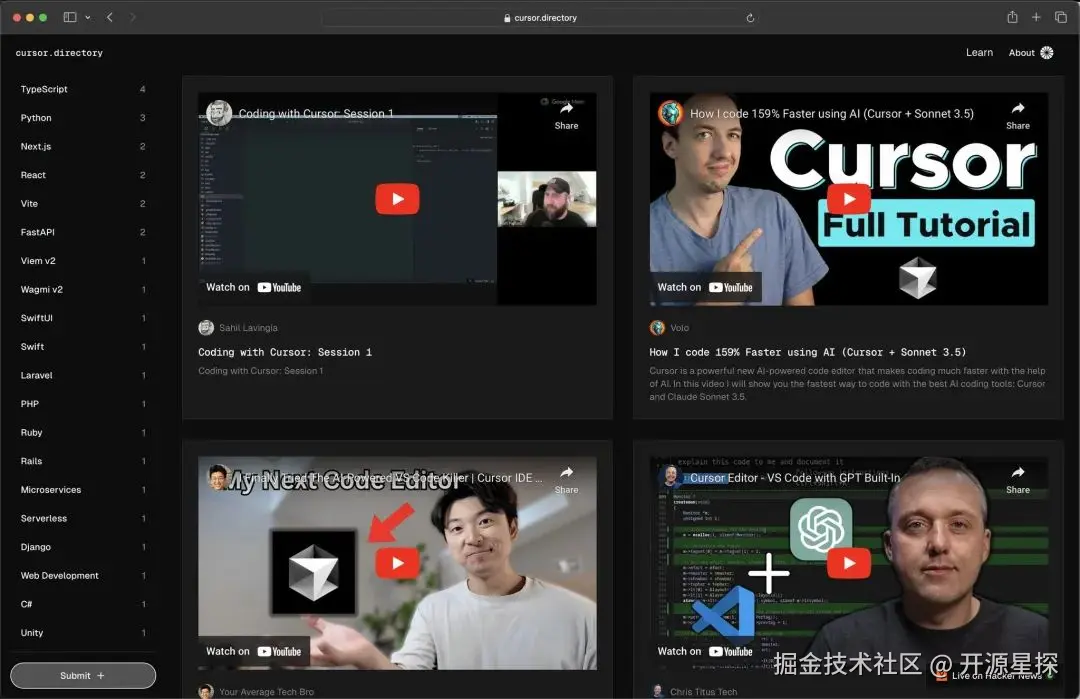Open a new browser tab with the plus icon

click(x=1036, y=17)
